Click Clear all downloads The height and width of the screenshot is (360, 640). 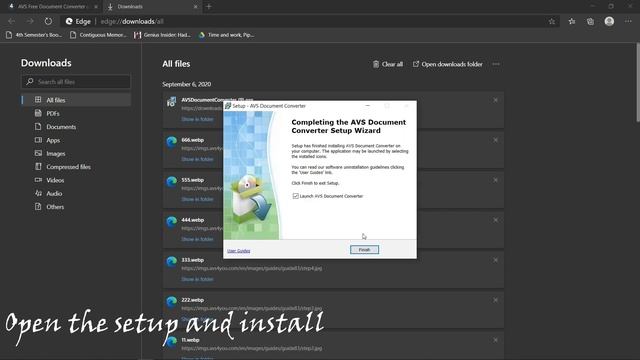click(x=387, y=64)
